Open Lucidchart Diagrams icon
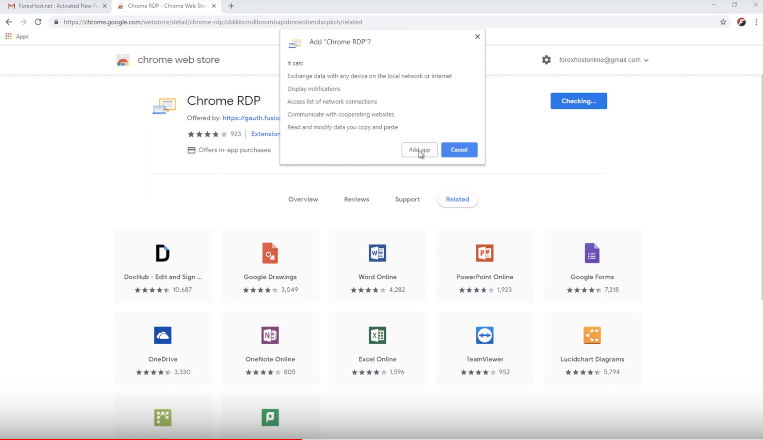The width and height of the screenshot is (763, 440). point(592,335)
